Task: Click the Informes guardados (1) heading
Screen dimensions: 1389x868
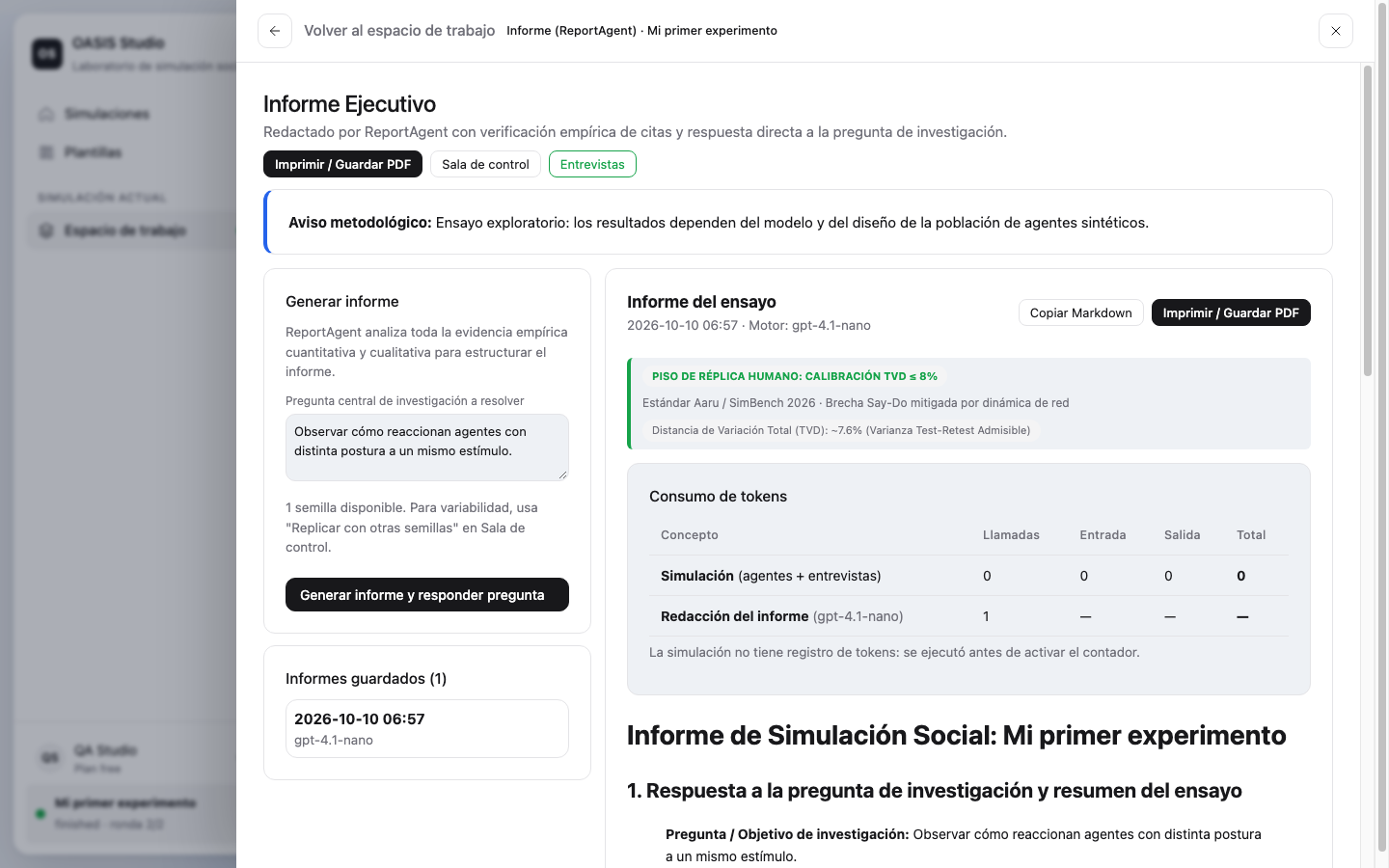Action: point(366,679)
